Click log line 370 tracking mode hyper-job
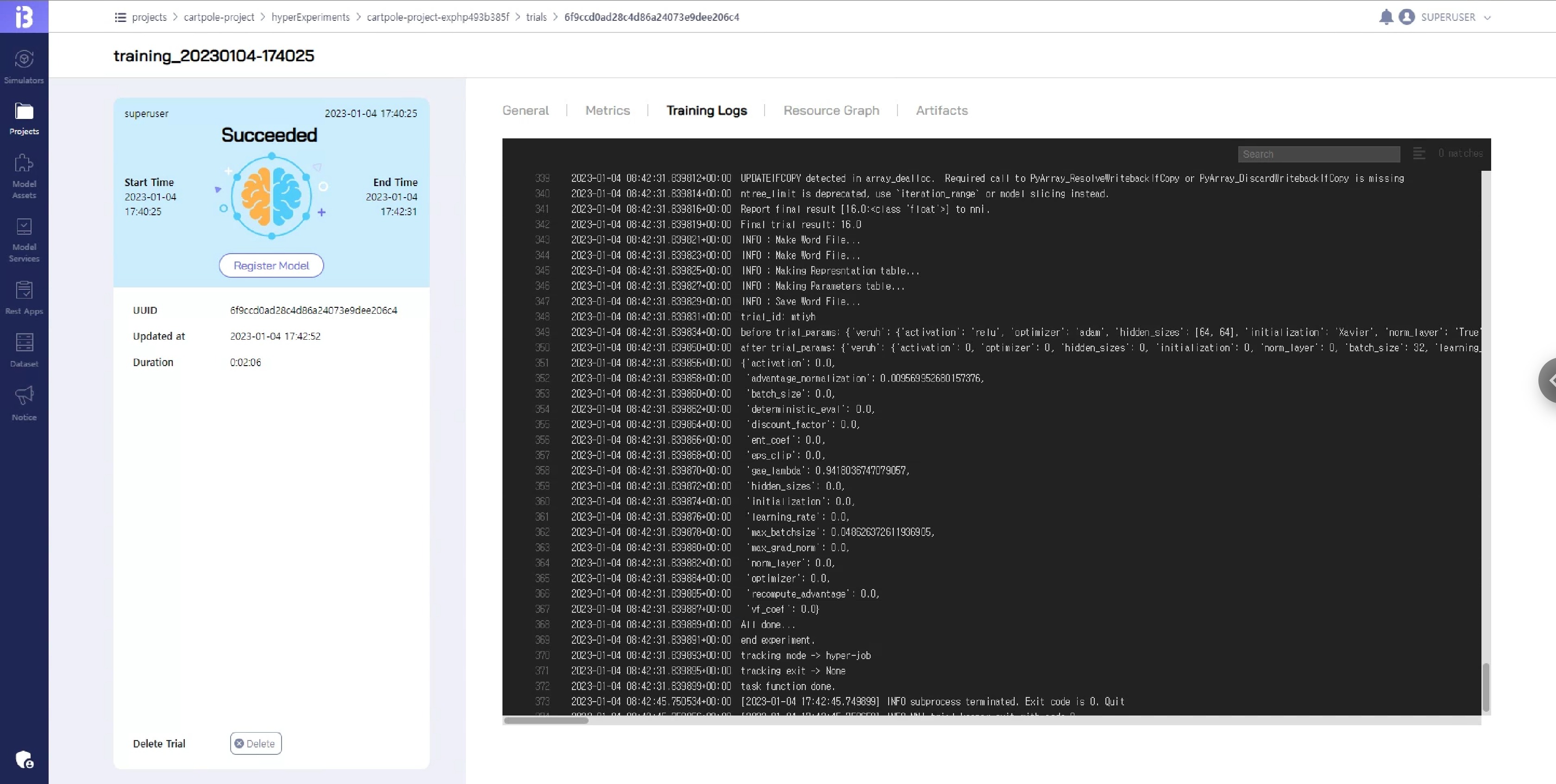 click(x=806, y=655)
